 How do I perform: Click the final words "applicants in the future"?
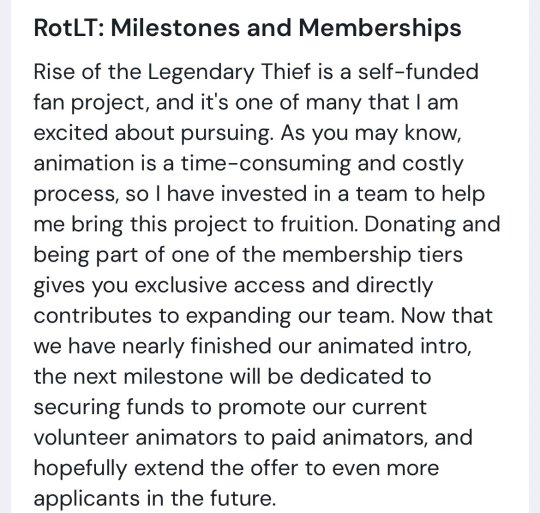click(153, 499)
